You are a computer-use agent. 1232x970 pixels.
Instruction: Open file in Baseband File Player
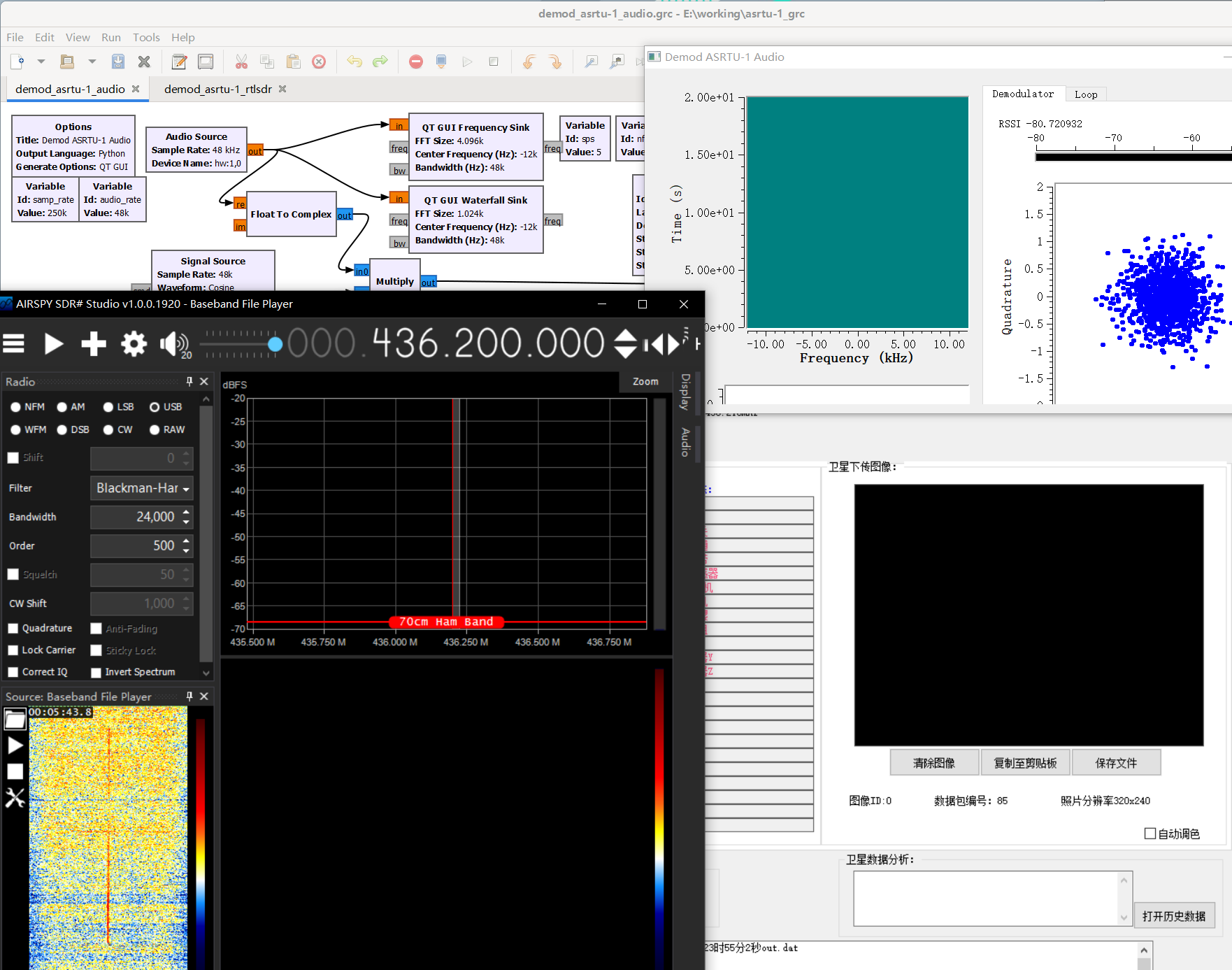[x=15, y=720]
